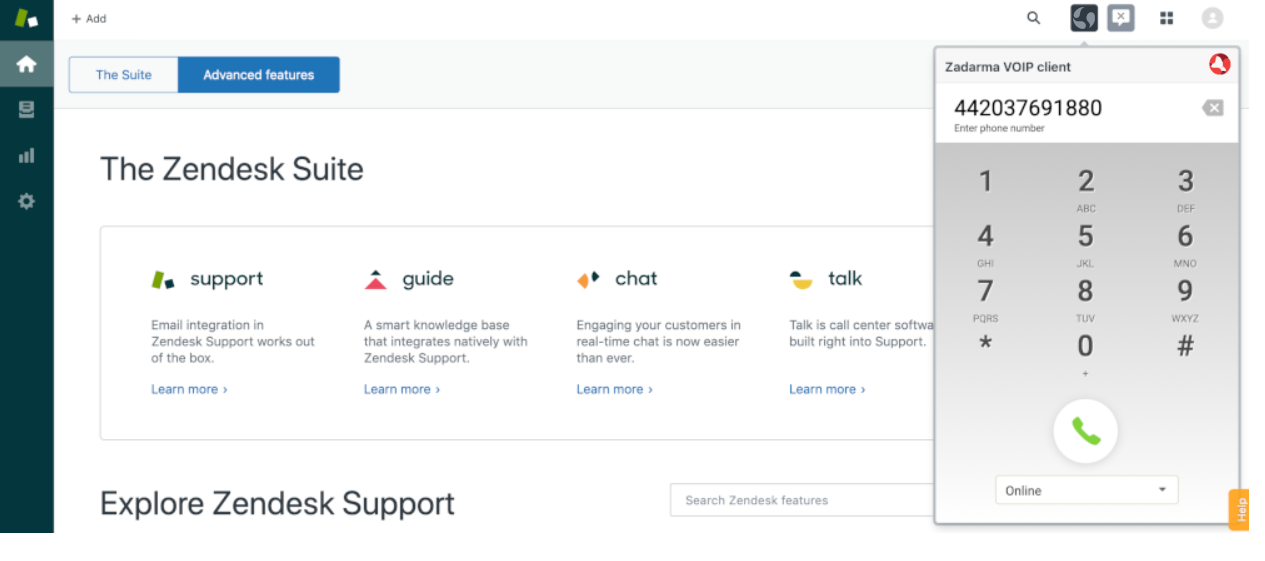The width and height of the screenshot is (1265, 561).
Task: Click the chat product icon
Action: (588, 279)
